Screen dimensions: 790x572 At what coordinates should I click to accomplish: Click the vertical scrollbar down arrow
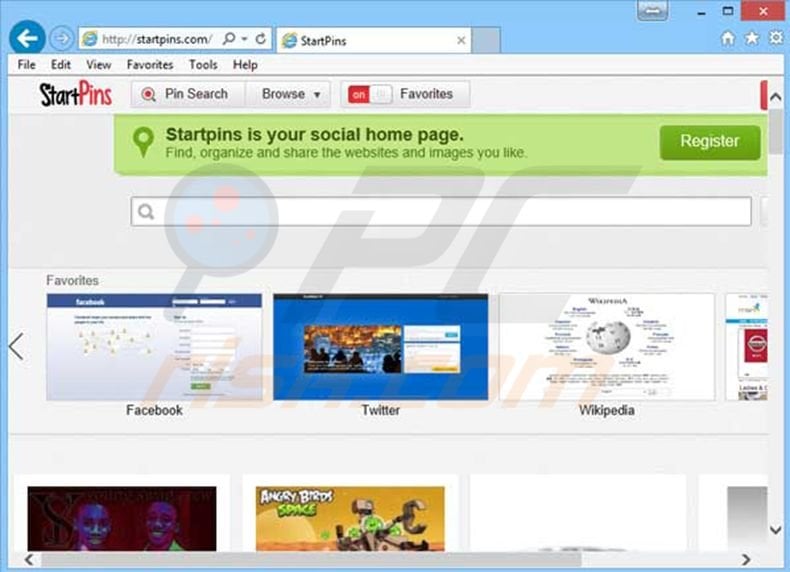click(776, 530)
